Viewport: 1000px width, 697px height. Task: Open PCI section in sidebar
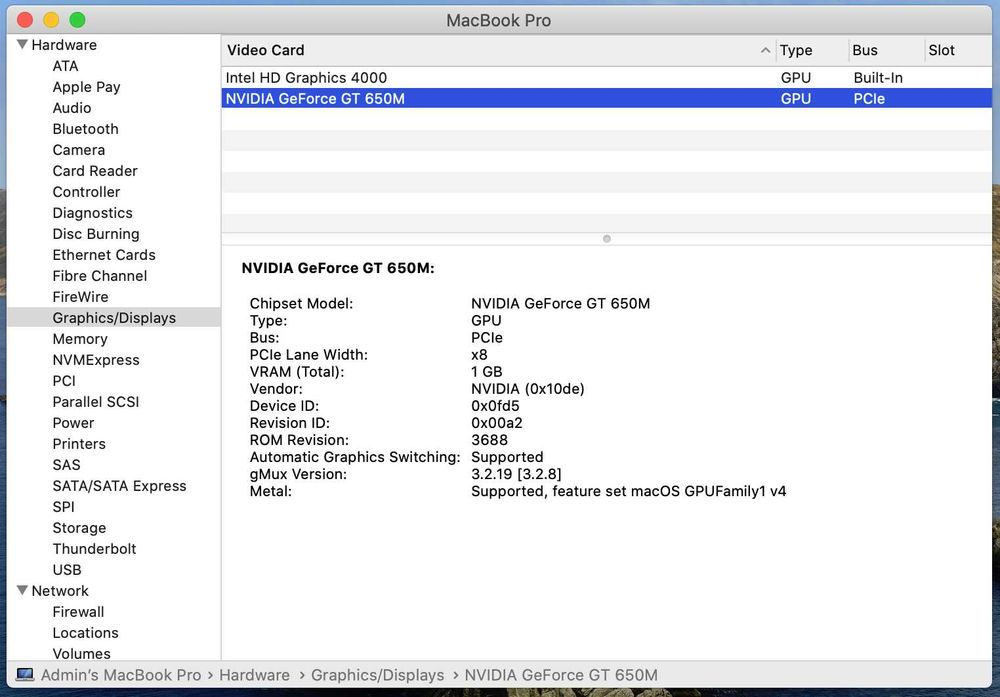[64, 381]
